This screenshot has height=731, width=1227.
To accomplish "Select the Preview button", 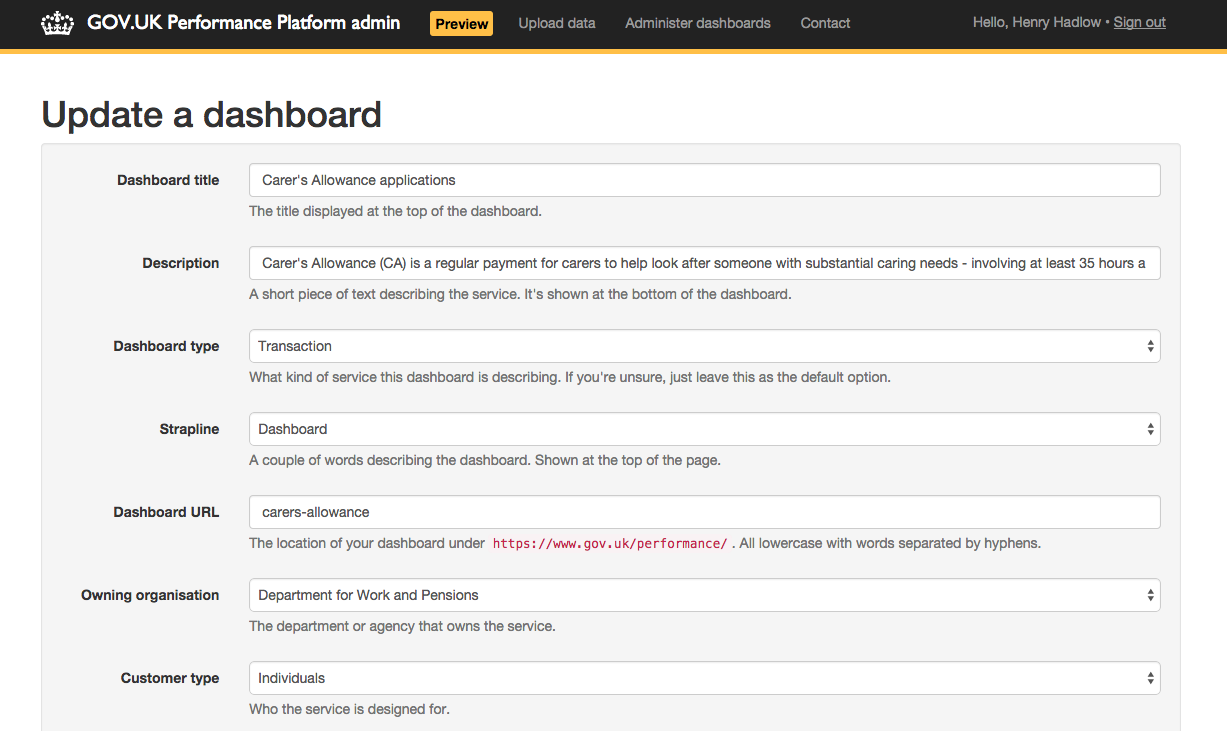I will click(x=461, y=22).
